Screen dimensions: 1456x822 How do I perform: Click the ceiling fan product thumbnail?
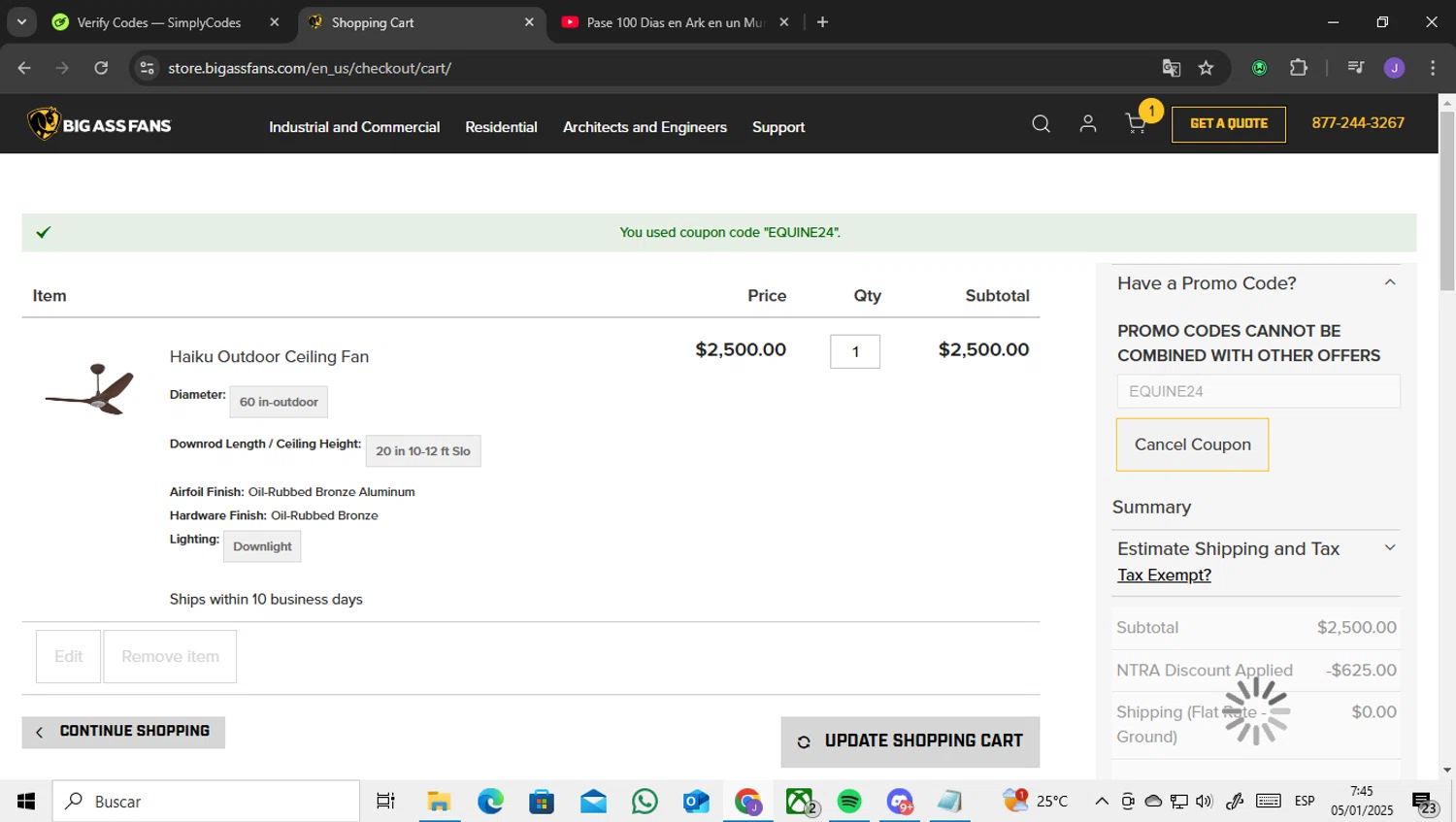point(89,388)
